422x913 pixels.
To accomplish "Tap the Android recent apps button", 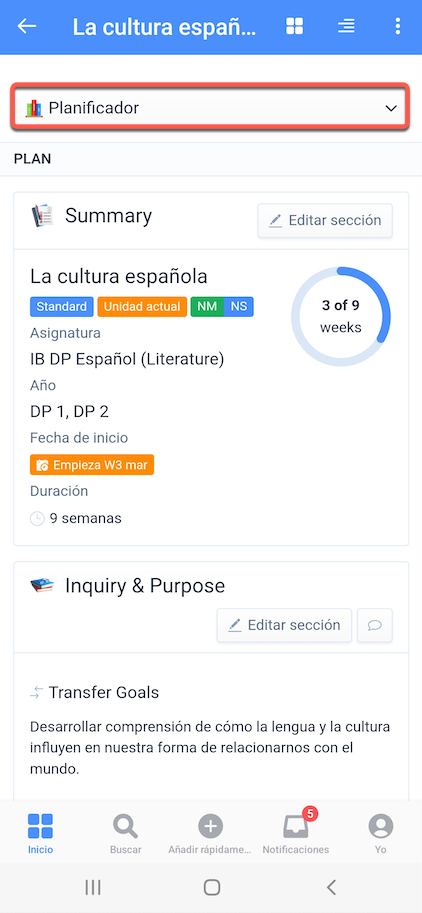I will point(93,887).
